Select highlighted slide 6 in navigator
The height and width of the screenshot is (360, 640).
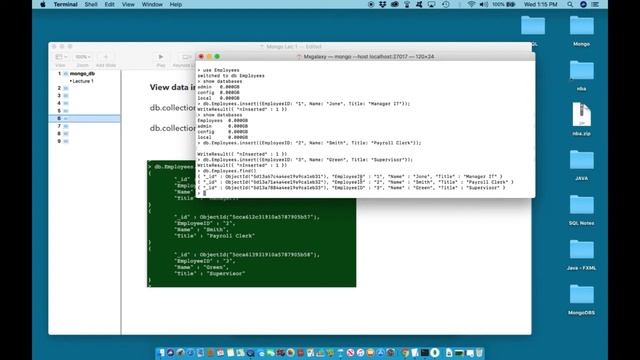pyautogui.click(x=84, y=118)
